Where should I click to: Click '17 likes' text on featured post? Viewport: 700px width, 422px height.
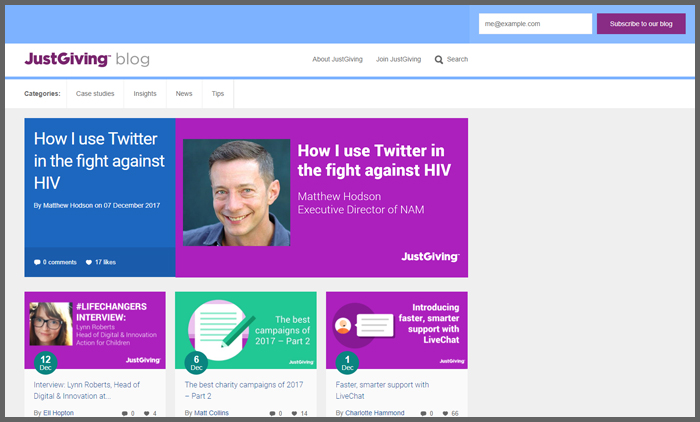105,262
